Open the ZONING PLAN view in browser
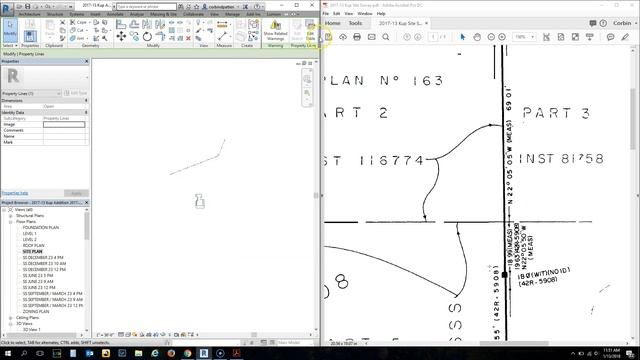640x360 pixels. pyautogui.click(x=36, y=311)
